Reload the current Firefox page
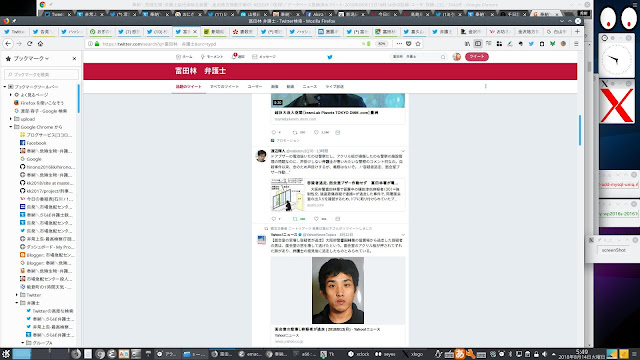This screenshot has width=640, height=360. click(29, 44)
